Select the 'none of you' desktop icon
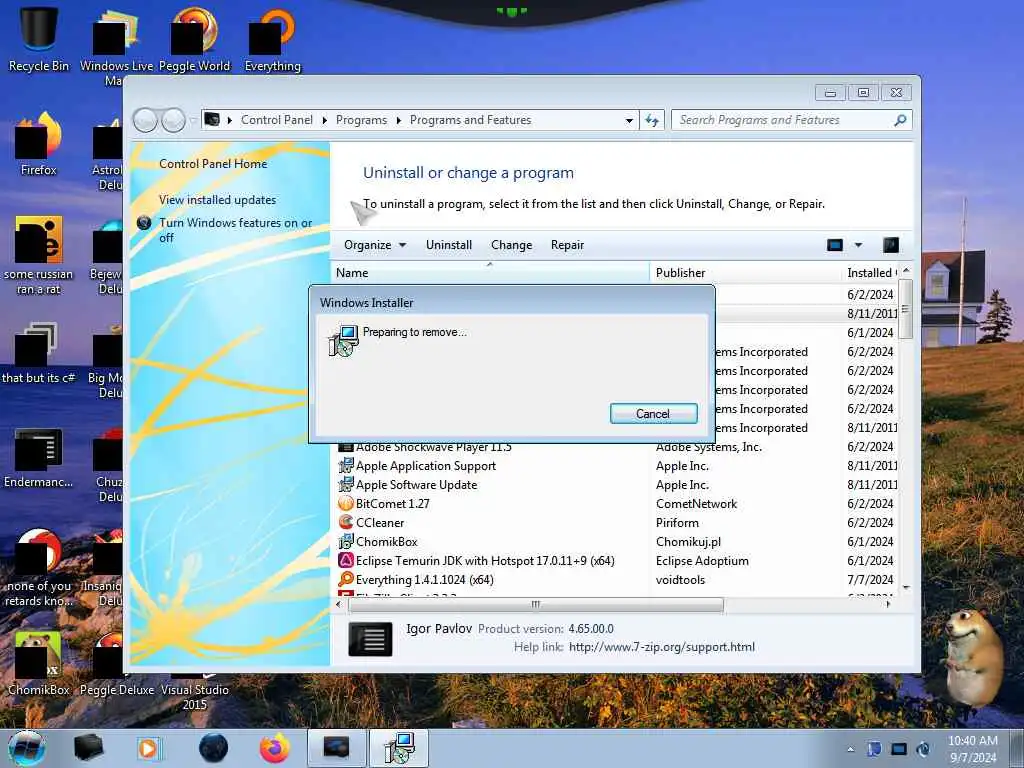 (x=38, y=567)
